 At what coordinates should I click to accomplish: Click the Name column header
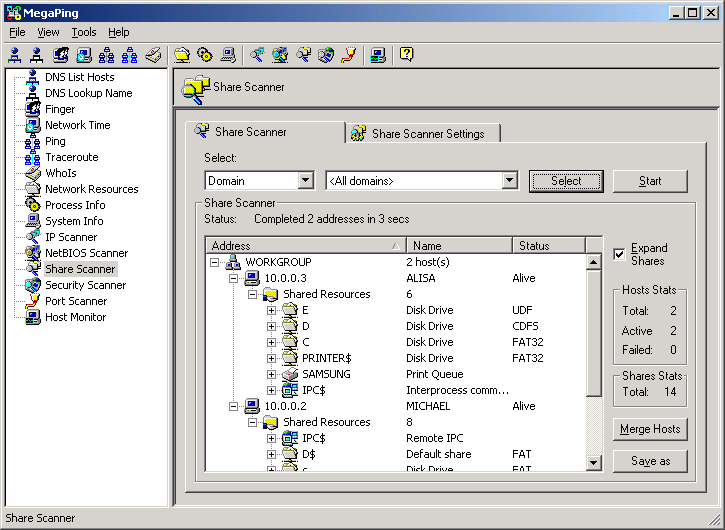[x=460, y=246]
